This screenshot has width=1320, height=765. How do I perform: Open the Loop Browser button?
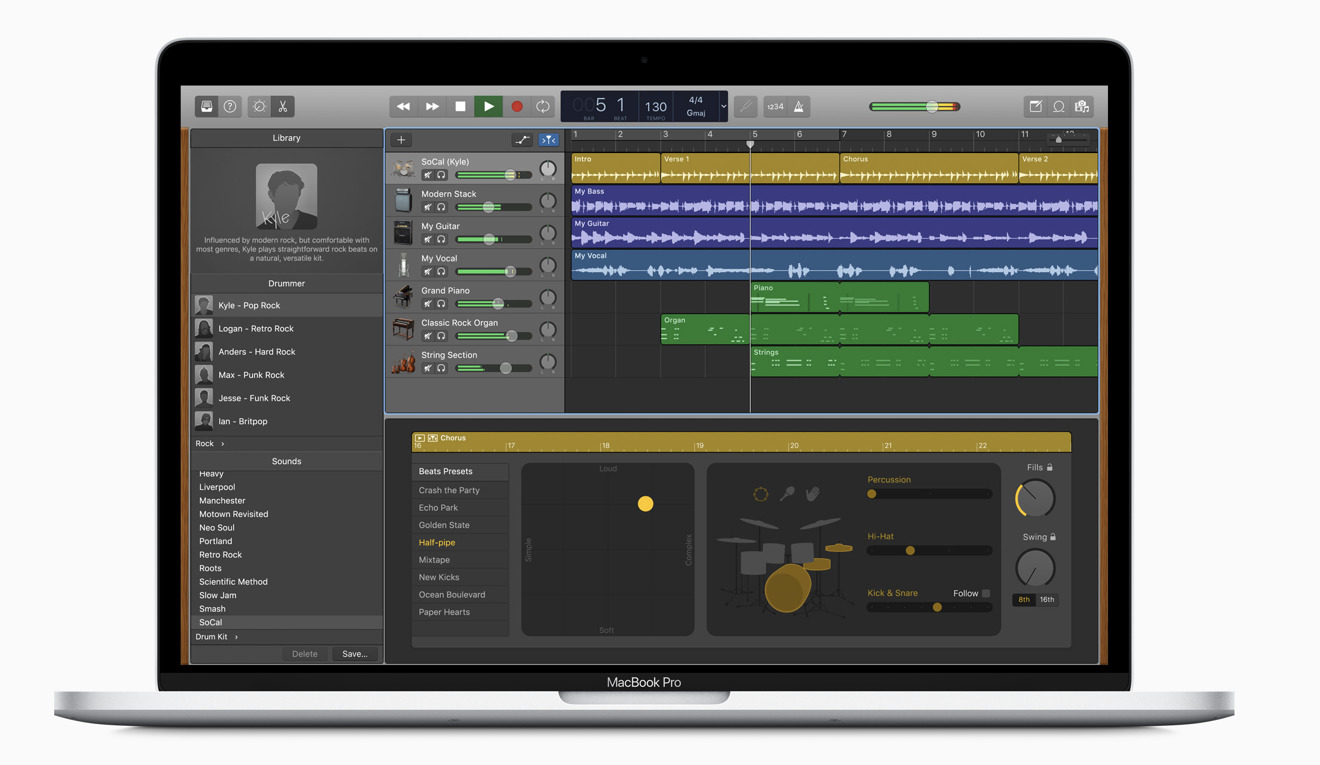[1059, 106]
